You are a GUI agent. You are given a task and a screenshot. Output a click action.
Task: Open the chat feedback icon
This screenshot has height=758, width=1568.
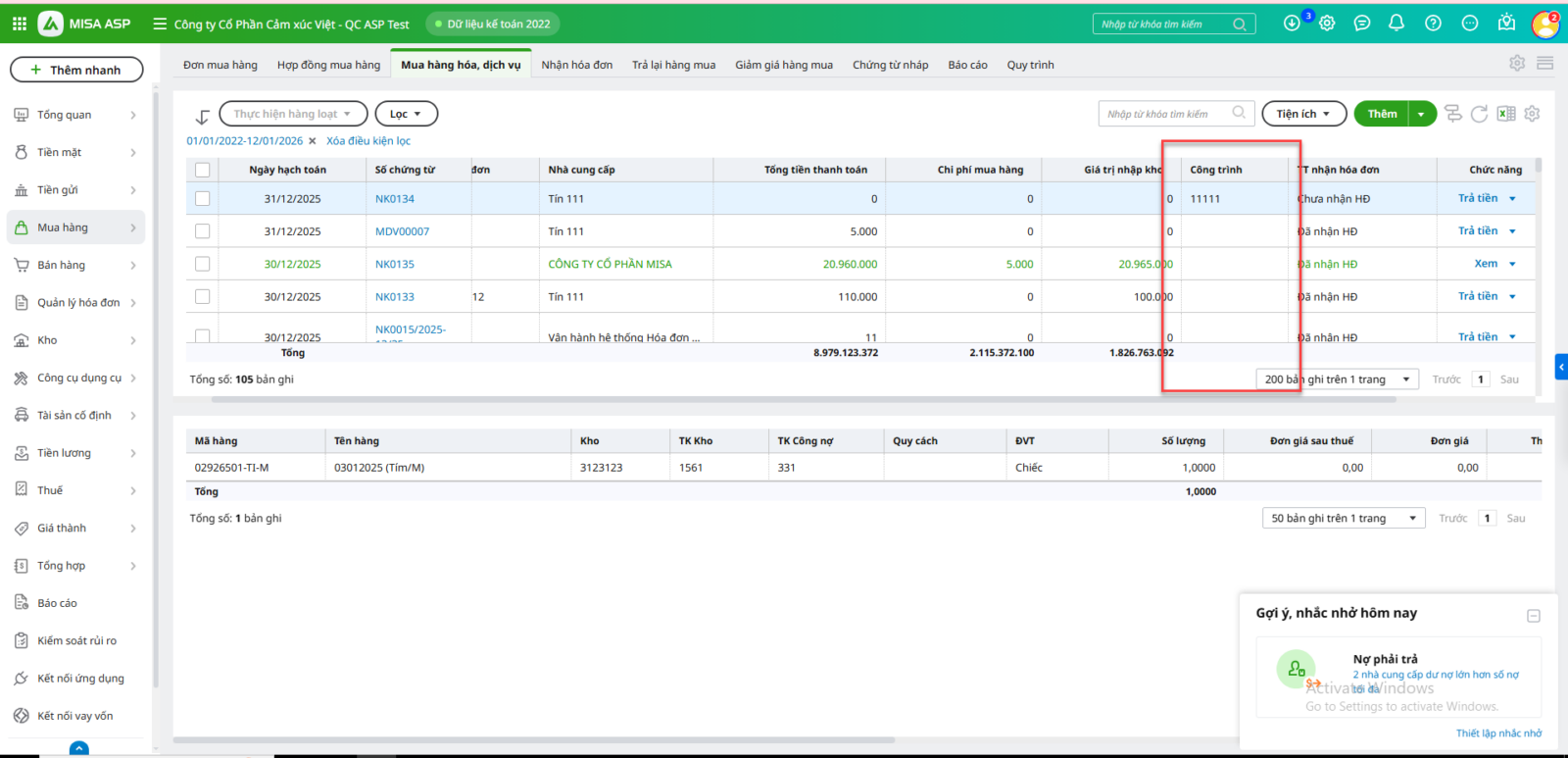point(1362,24)
